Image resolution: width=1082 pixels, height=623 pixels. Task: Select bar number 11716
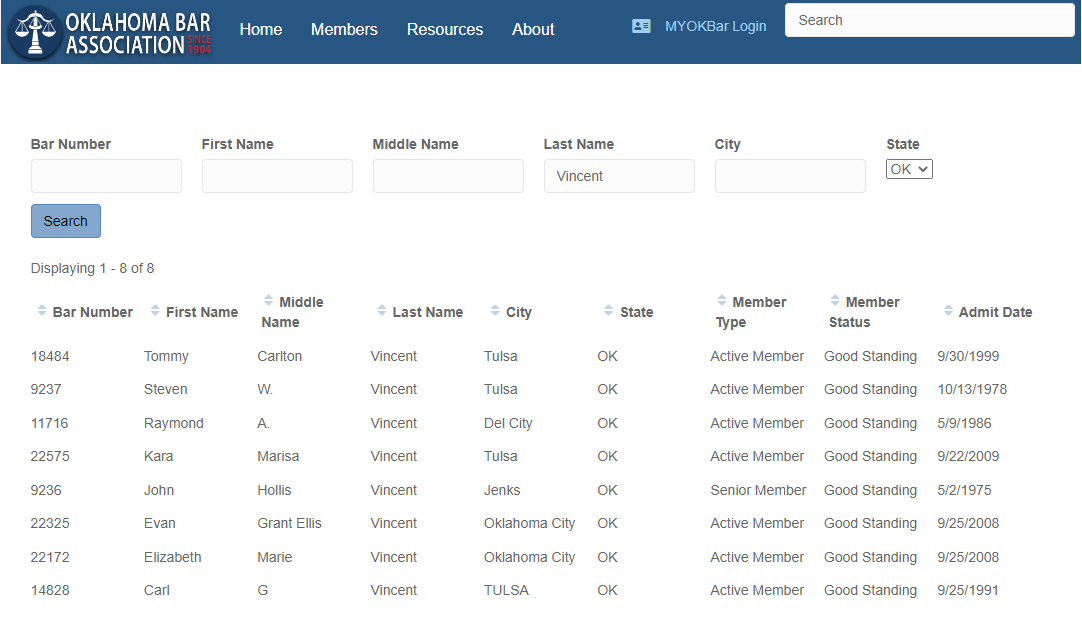[x=49, y=423]
